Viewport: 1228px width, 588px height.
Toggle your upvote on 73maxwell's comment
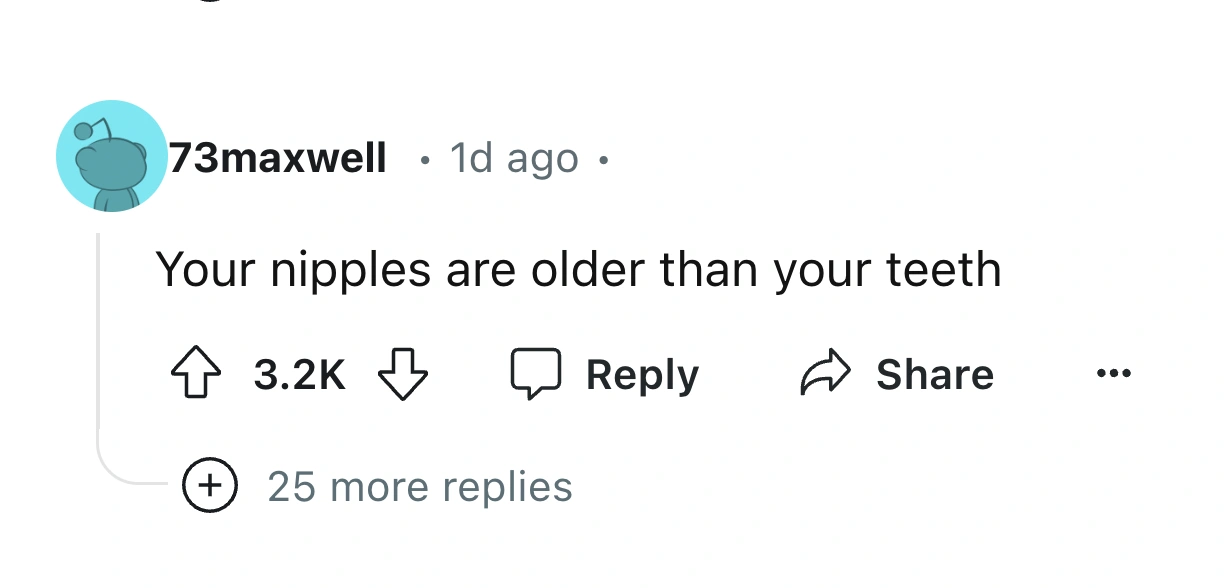(x=197, y=374)
